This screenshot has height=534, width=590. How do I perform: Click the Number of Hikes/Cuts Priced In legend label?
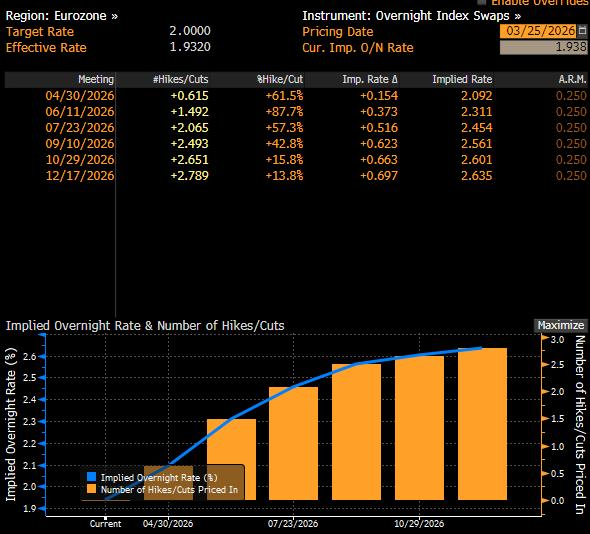pos(169,489)
